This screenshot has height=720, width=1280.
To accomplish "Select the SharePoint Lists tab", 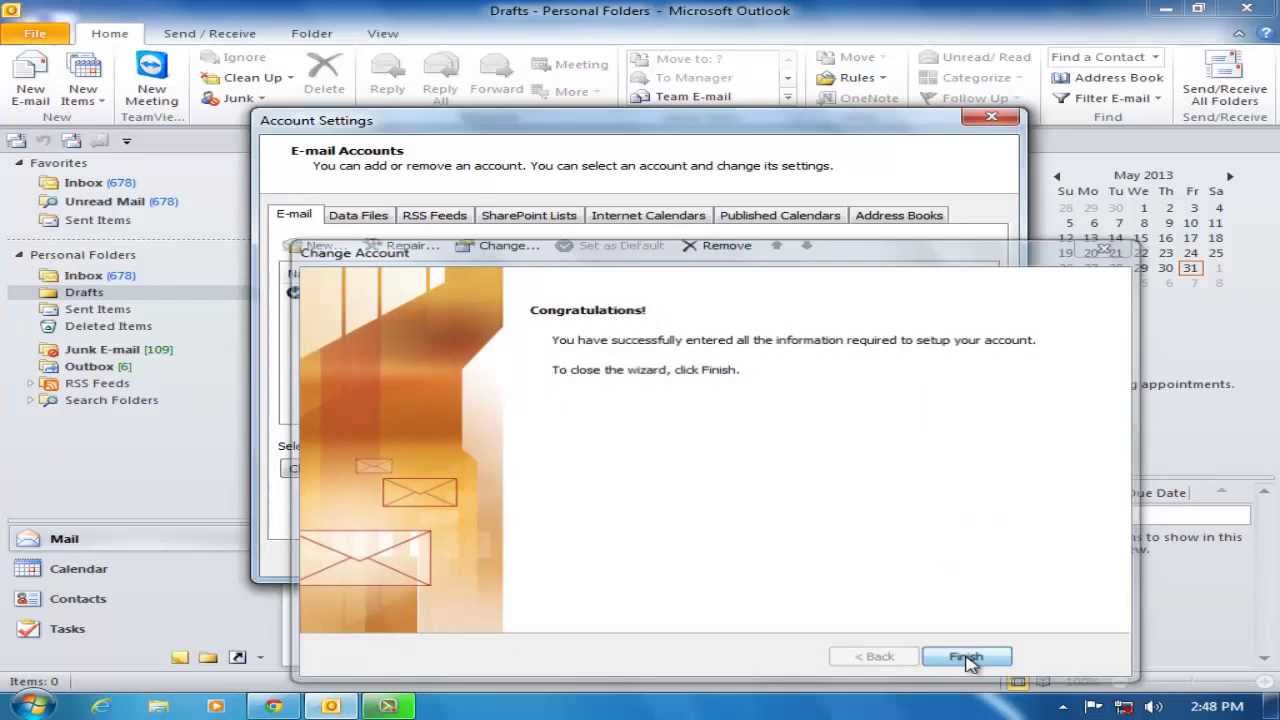I will click(x=529, y=215).
